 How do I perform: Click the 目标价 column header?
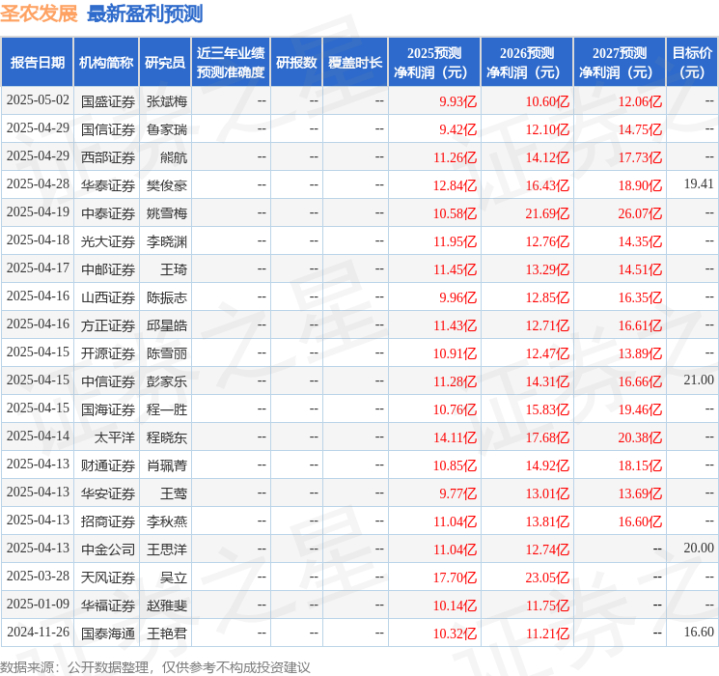point(691,62)
